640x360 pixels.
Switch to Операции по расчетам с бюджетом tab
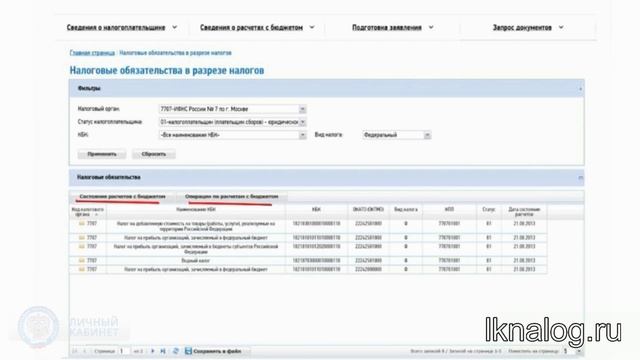pyautogui.click(x=231, y=197)
